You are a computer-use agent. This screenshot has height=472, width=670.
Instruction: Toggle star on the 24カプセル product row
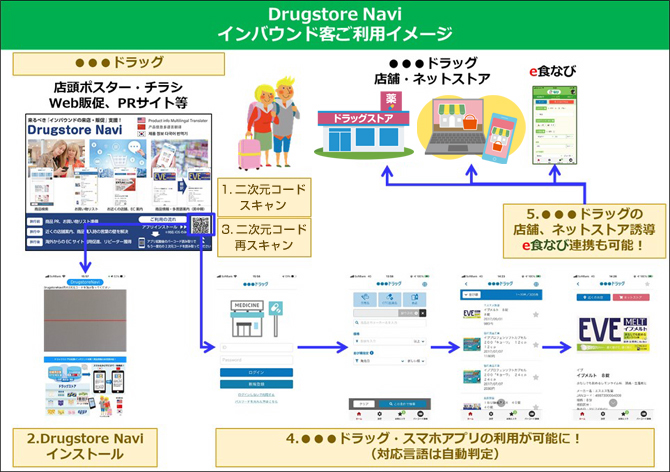pos(536,377)
